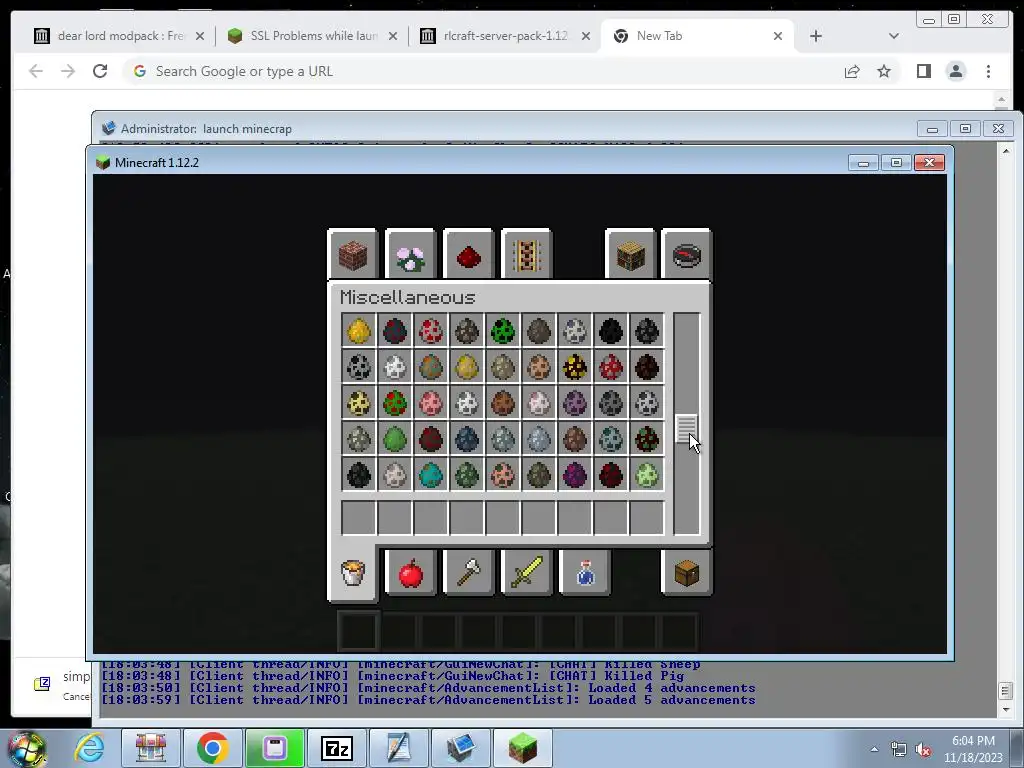1024x768 pixels.
Task: Pick the yellow spawn egg in first row
Action: click(359, 331)
